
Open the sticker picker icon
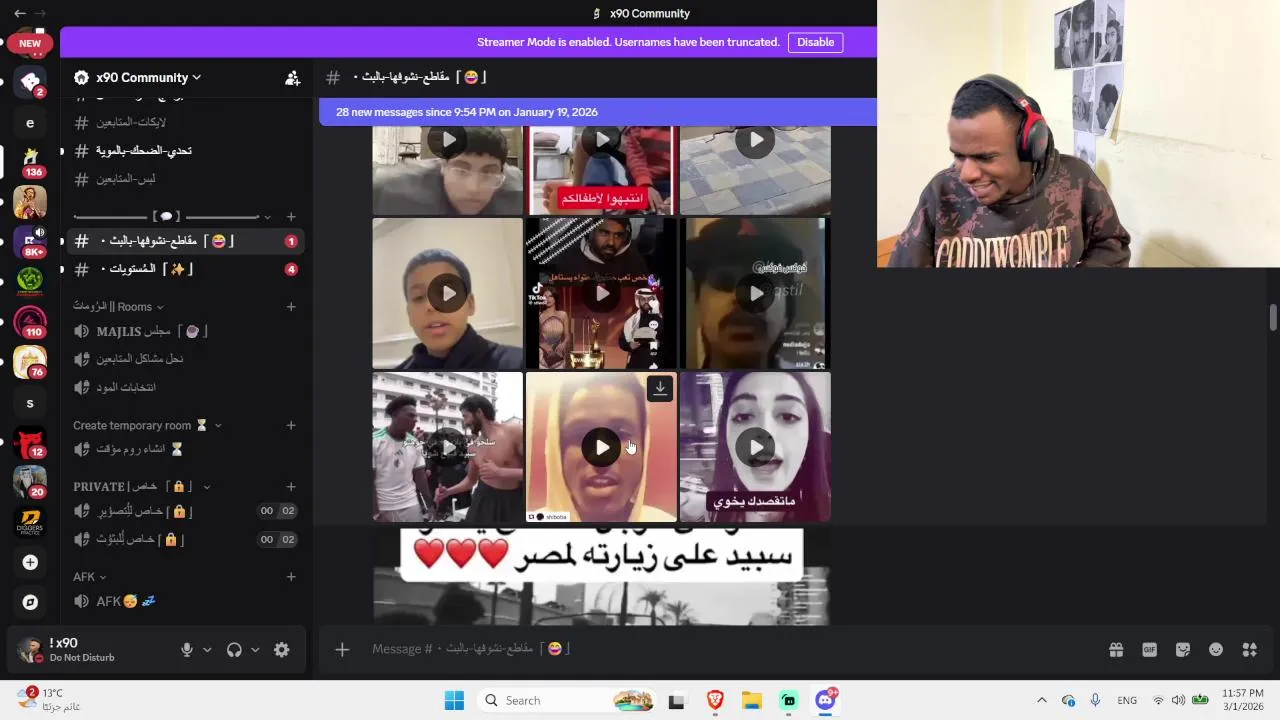click(x=1183, y=650)
